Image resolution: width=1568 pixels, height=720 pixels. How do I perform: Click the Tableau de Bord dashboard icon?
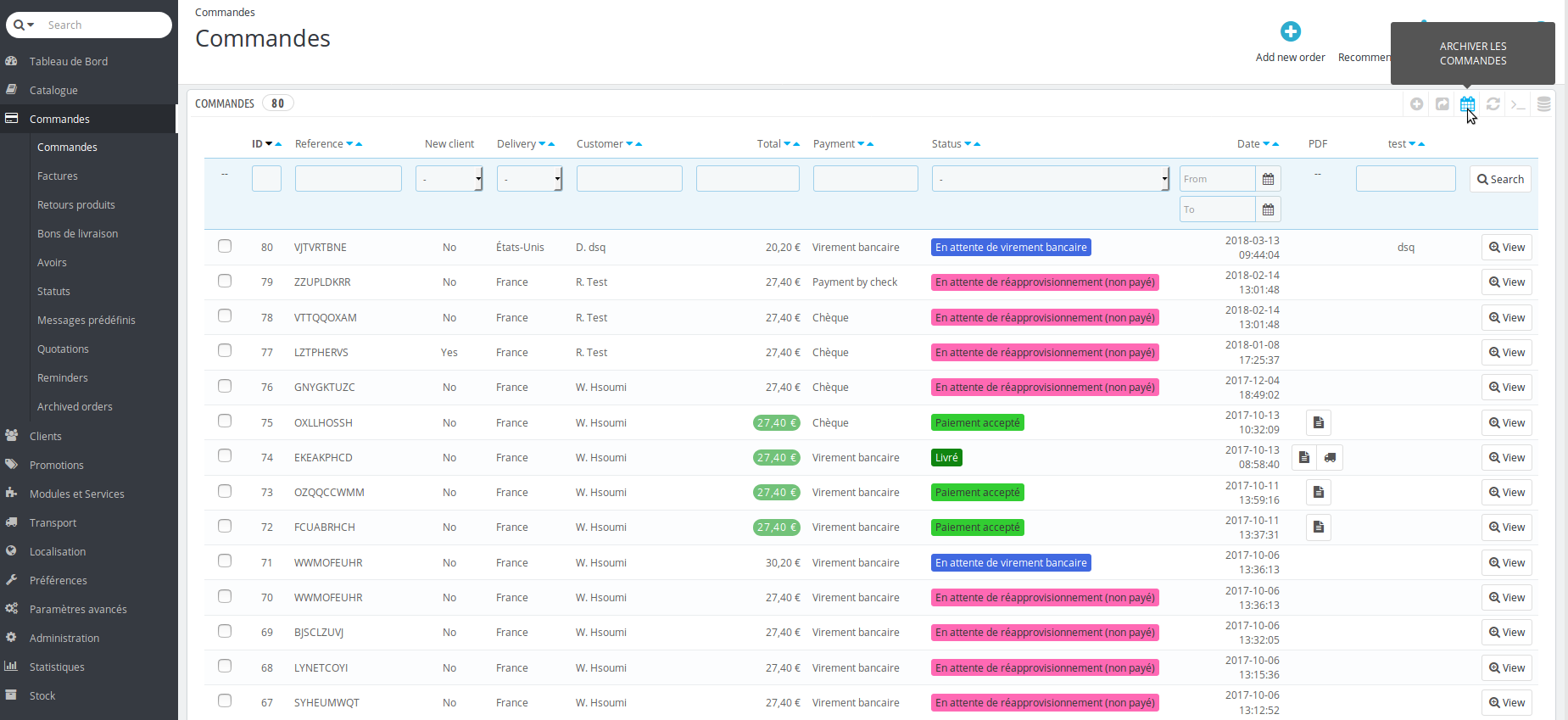coord(11,61)
